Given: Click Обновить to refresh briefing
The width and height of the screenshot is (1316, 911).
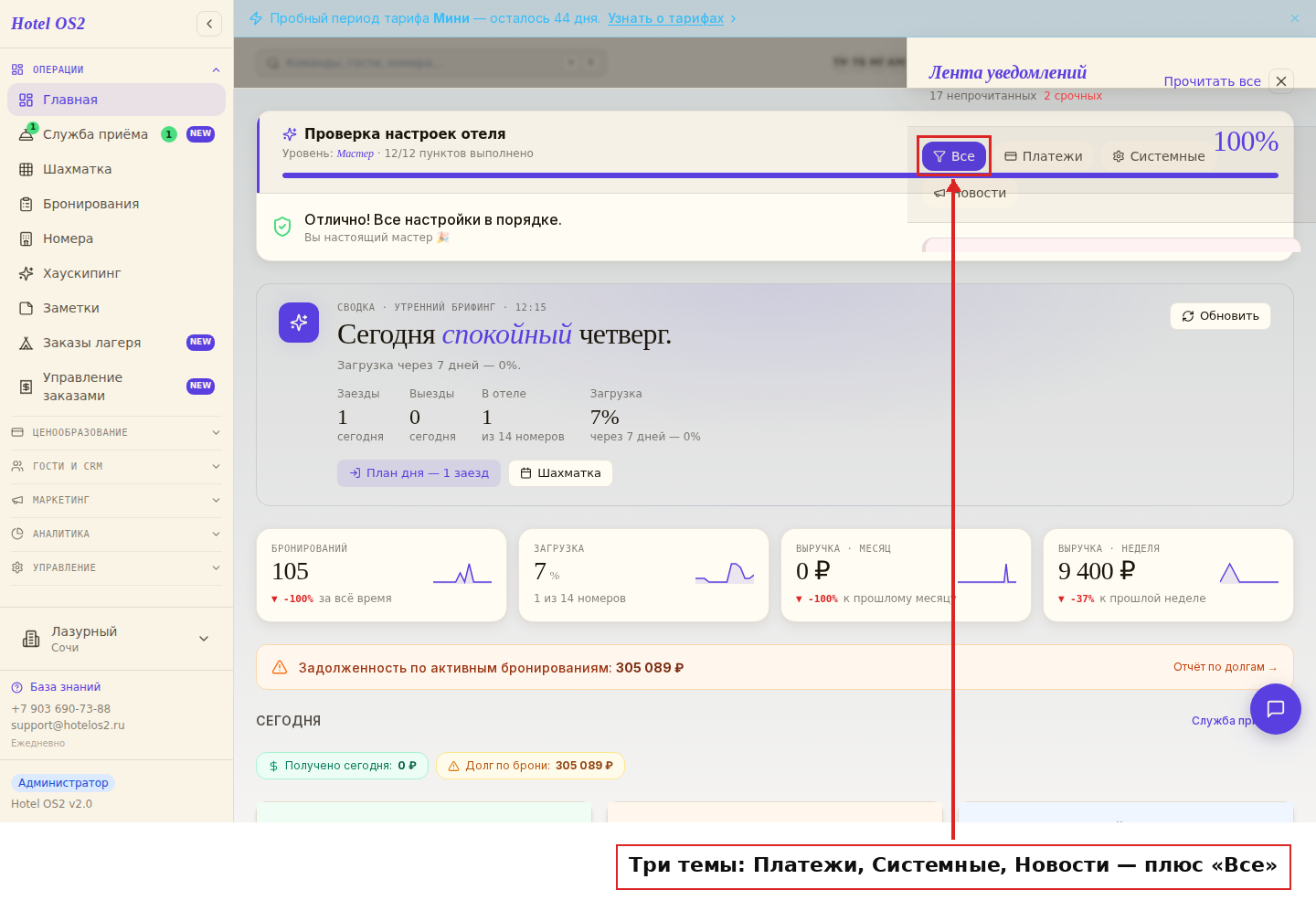Looking at the screenshot, I should pos(1220,316).
